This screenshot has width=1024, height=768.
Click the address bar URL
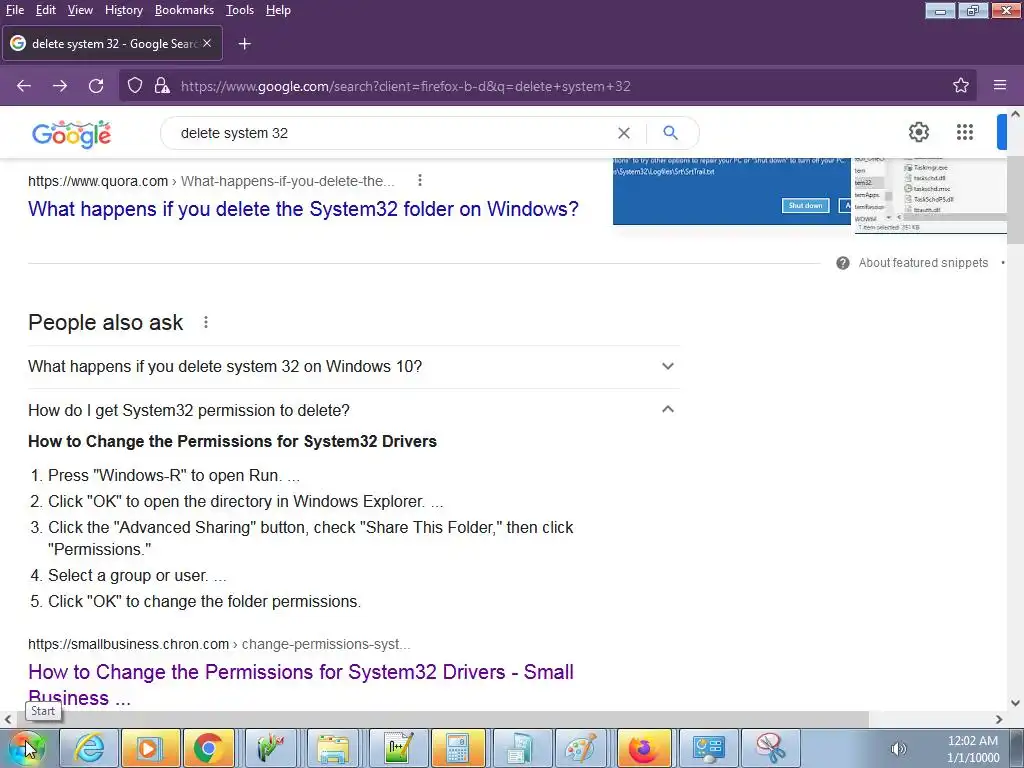pos(405,86)
